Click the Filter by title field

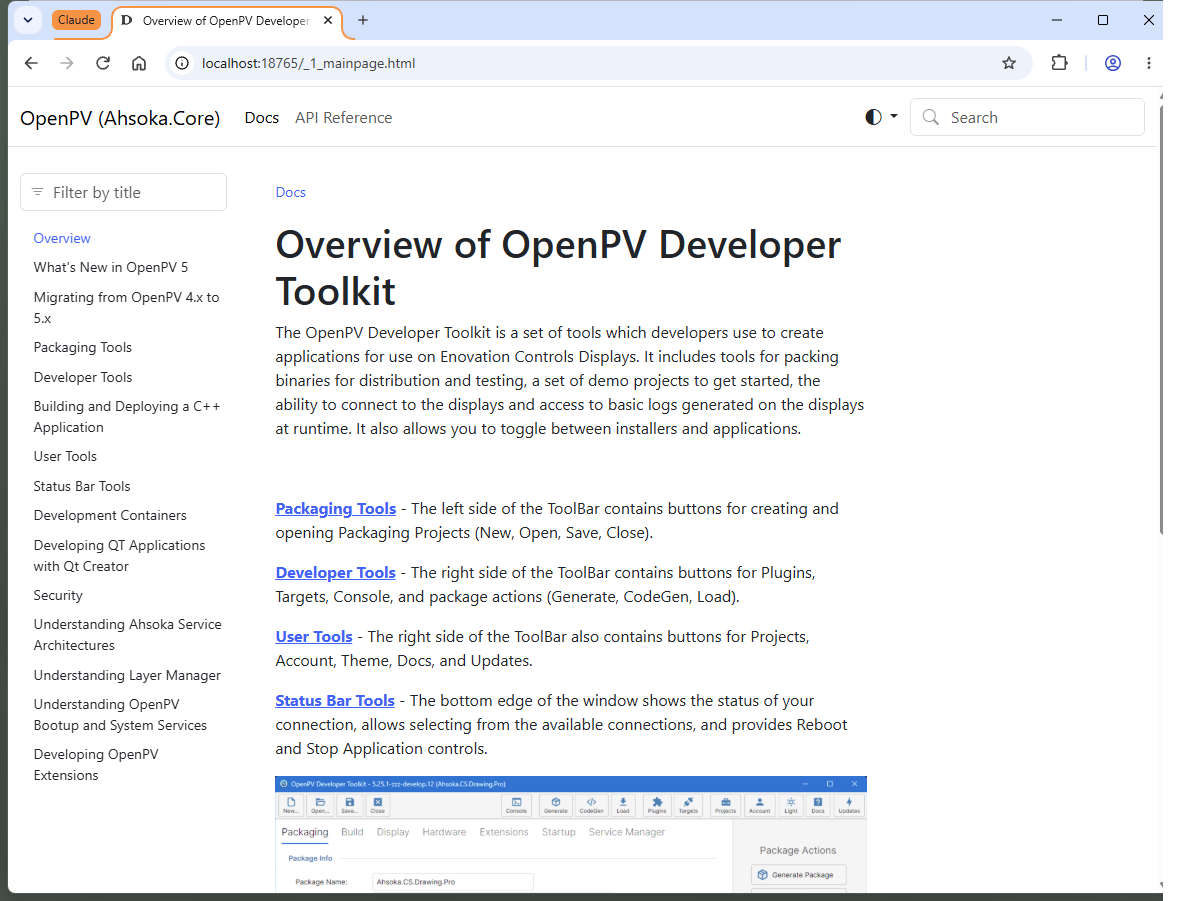[x=123, y=193]
